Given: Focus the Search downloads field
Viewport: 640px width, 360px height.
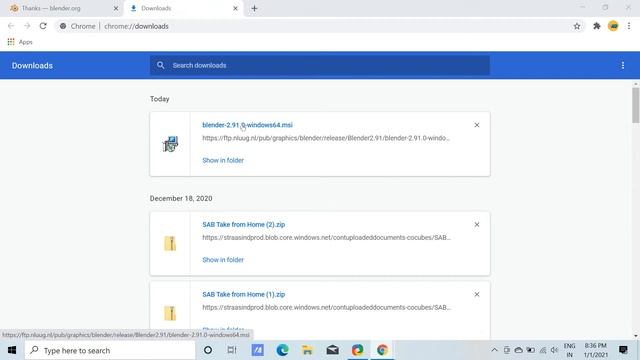Looking at the screenshot, I should tap(320, 65).
